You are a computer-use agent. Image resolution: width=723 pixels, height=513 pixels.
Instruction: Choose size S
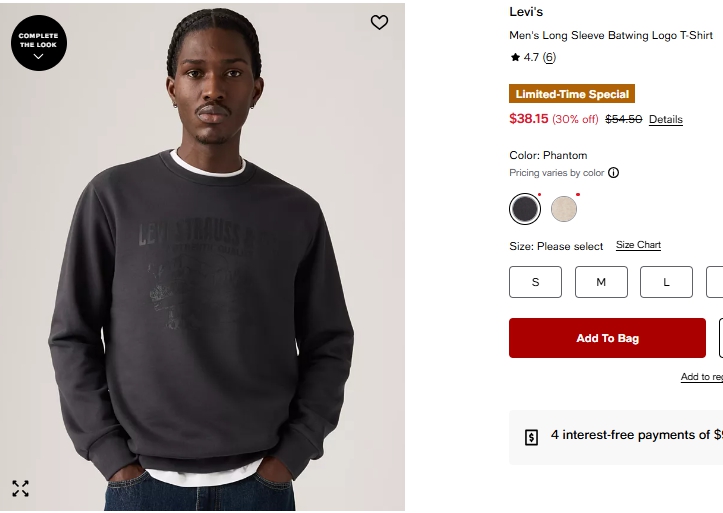(x=535, y=282)
